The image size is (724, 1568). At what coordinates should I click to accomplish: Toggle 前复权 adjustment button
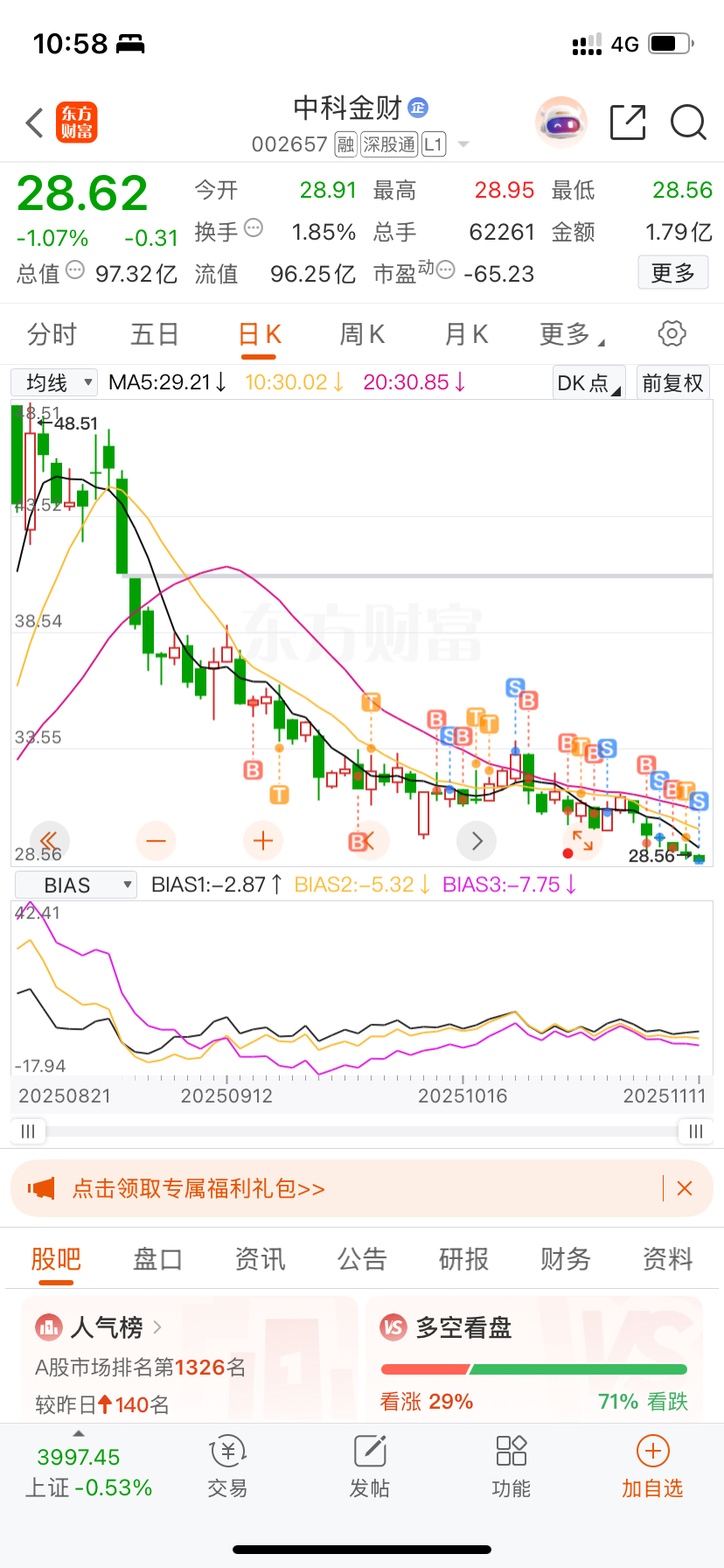672,382
